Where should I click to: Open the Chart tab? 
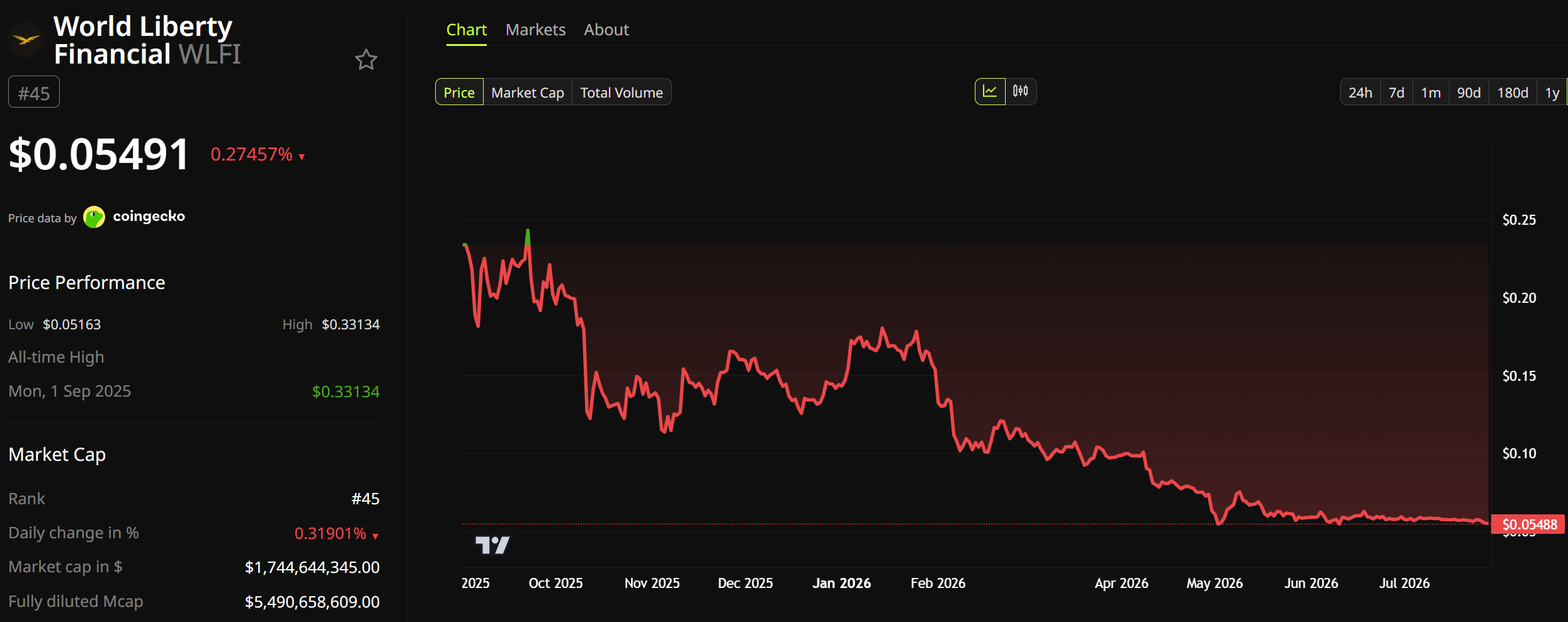pos(467,30)
